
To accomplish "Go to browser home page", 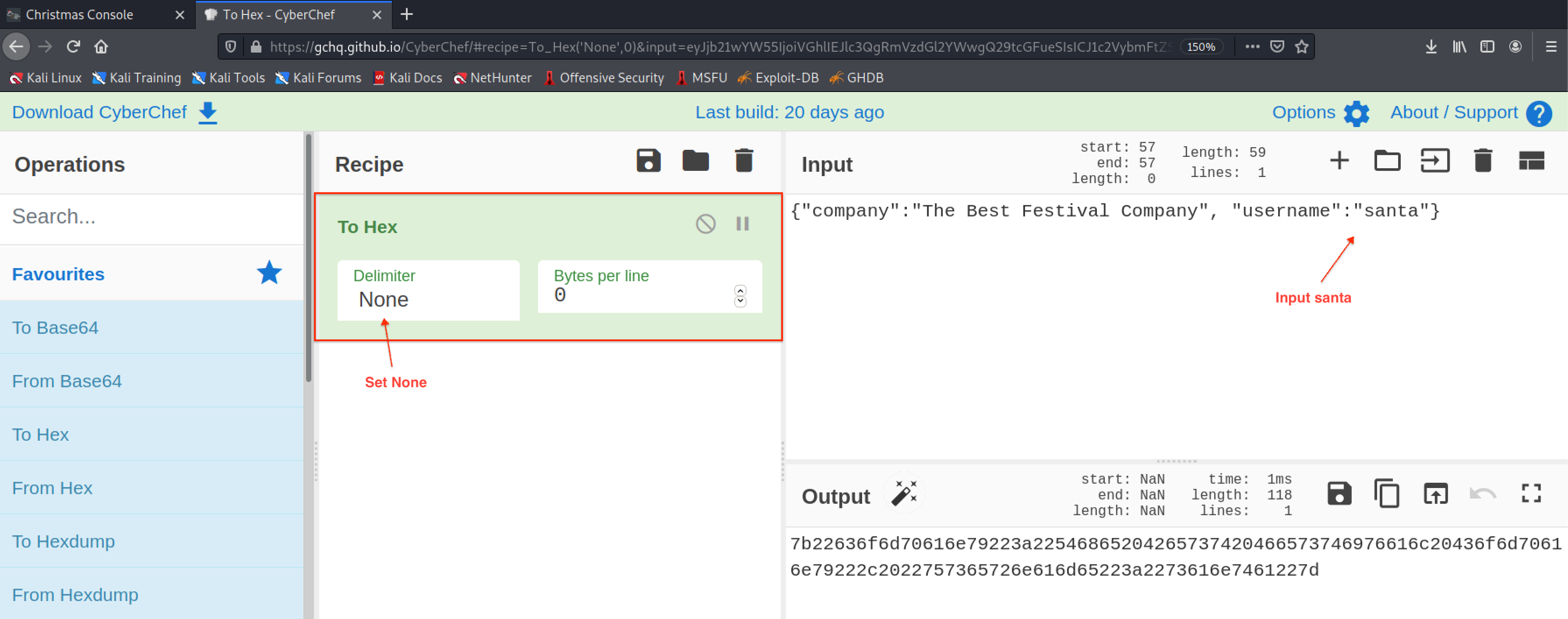I will [x=101, y=47].
